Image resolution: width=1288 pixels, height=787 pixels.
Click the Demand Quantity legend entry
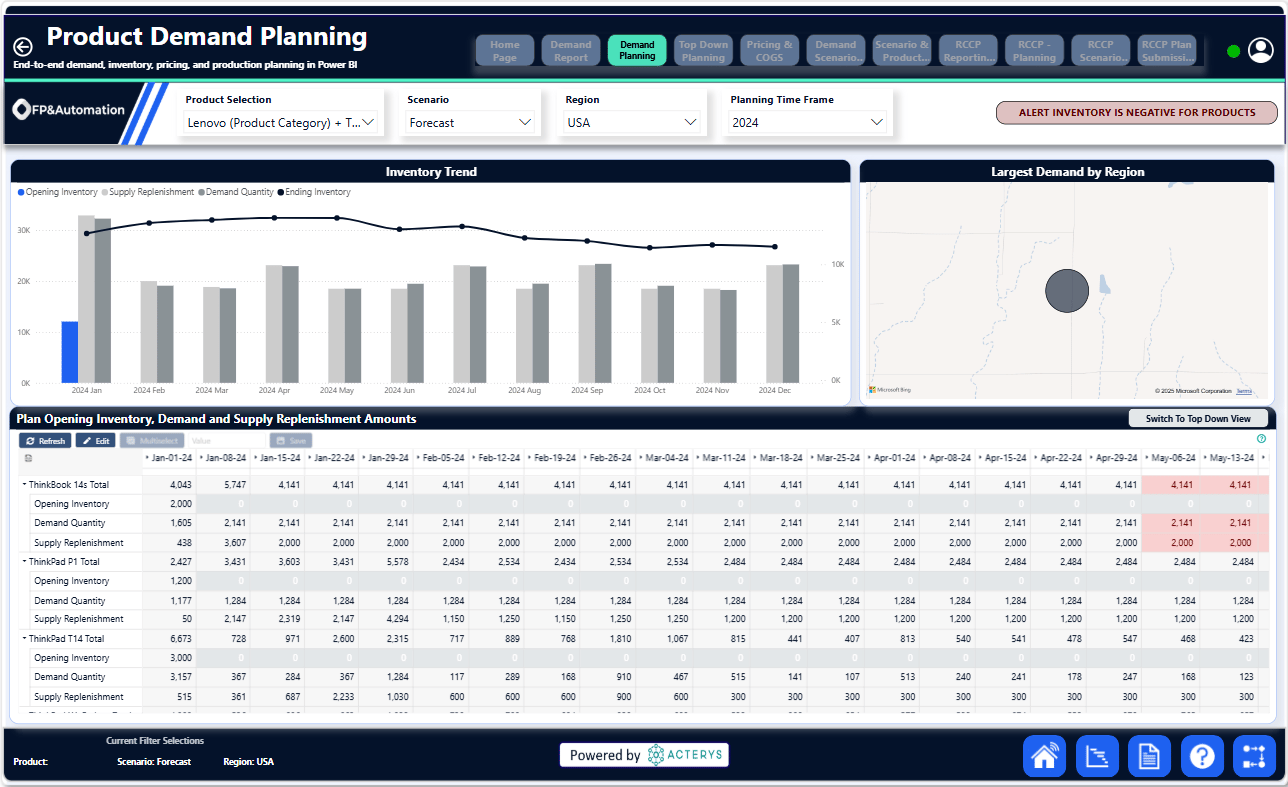click(x=235, y=192)
